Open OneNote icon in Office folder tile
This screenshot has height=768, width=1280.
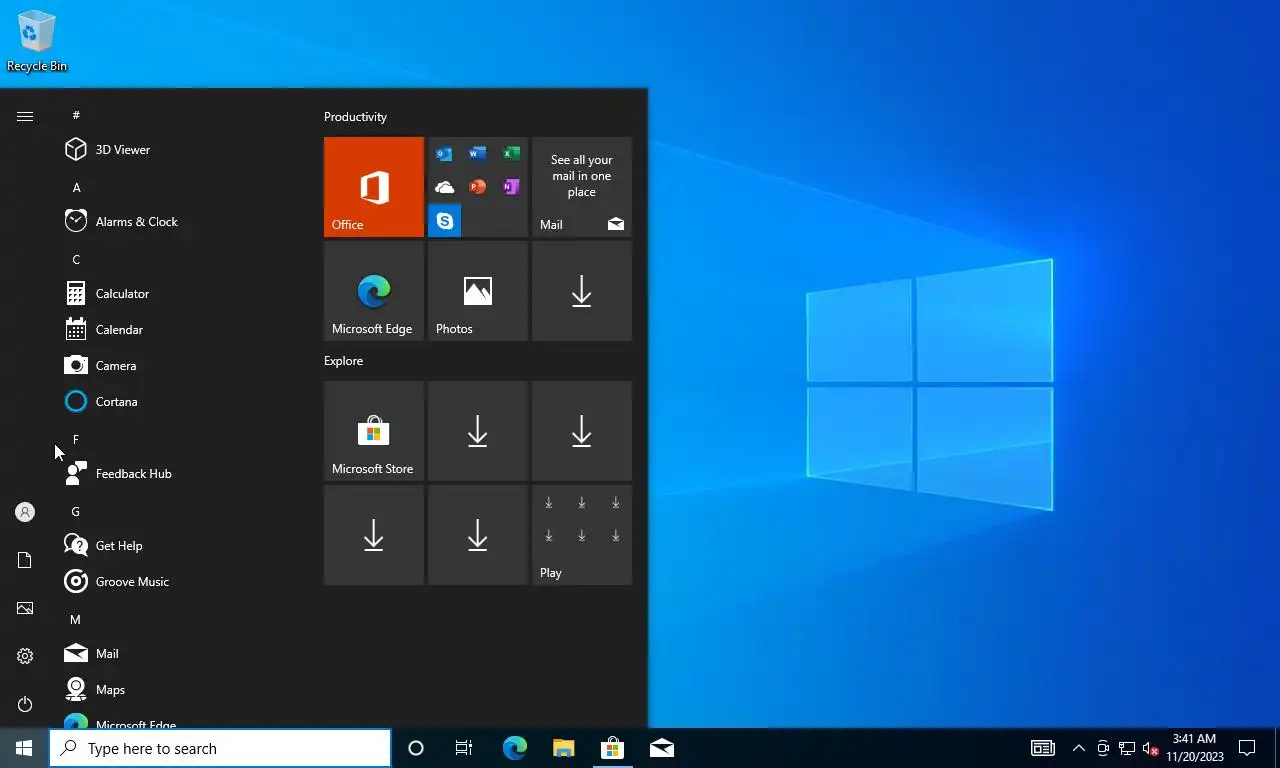pos(511,187)
